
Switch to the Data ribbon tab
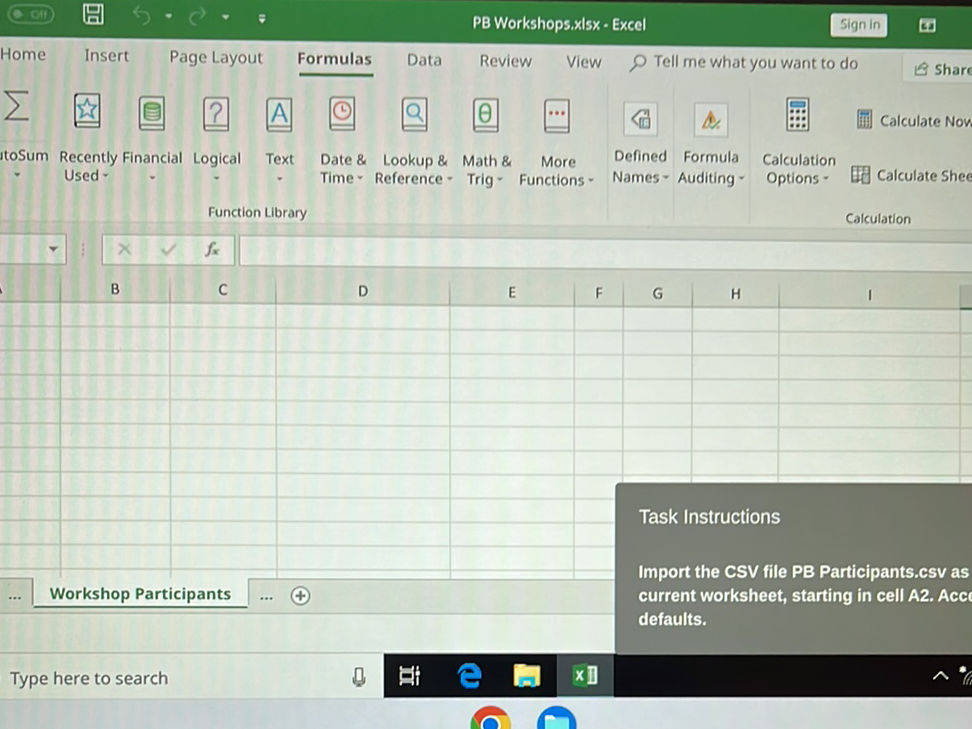click(423, 61)
